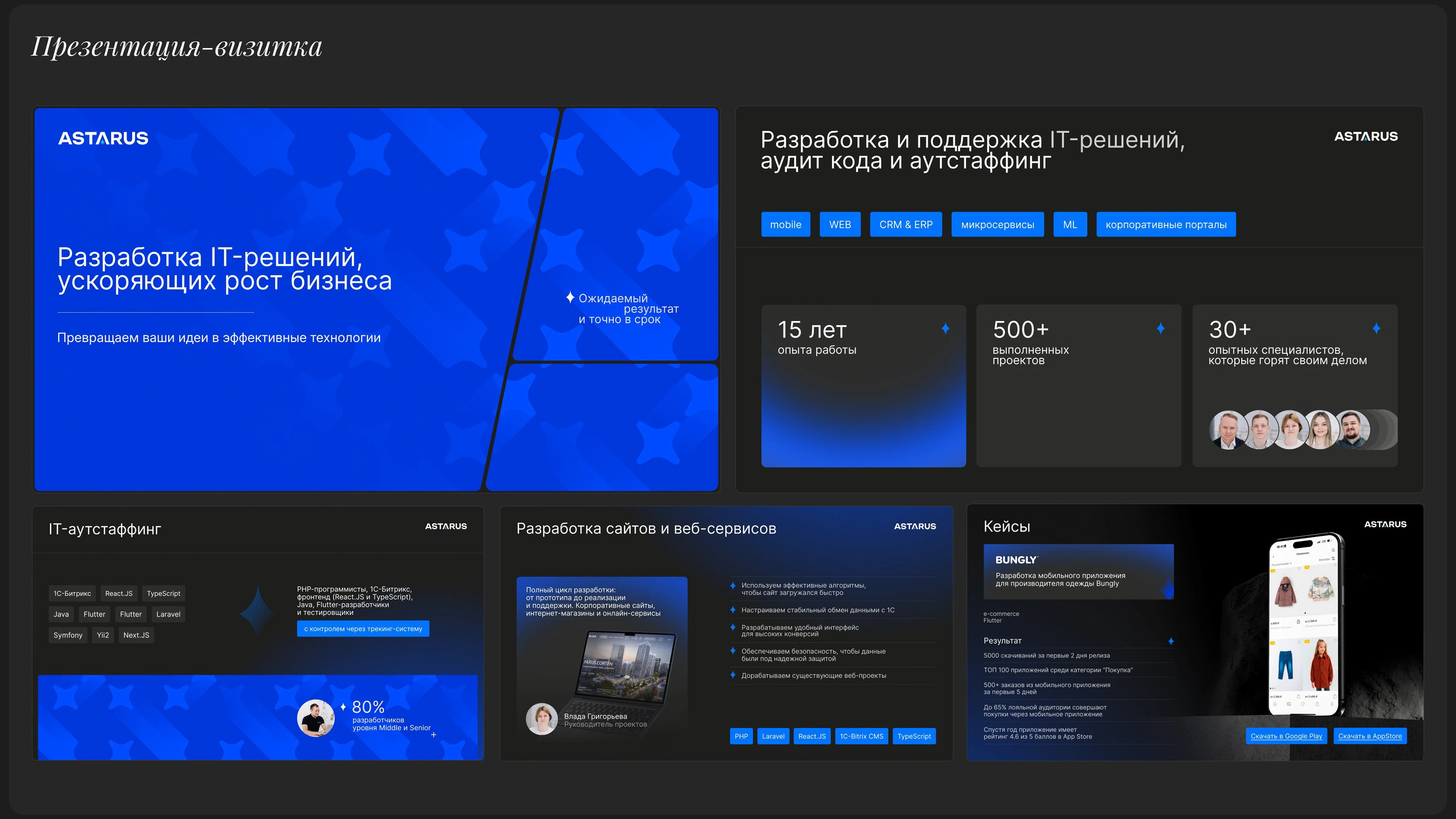Click the small star next to 80%
This screenshot has width=1456, height=819.
coord(343,706)
